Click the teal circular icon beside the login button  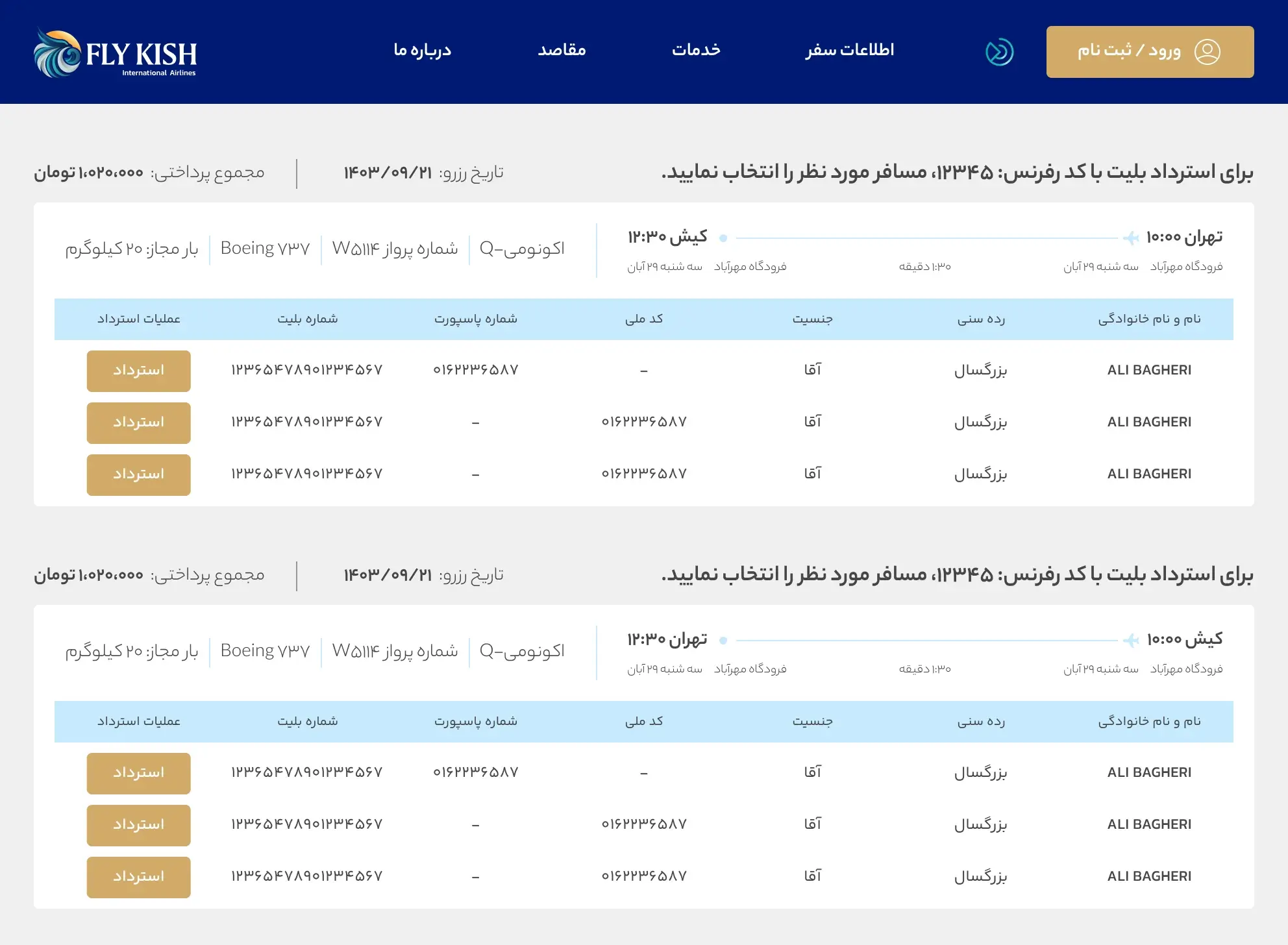click(x=998, y=51)
